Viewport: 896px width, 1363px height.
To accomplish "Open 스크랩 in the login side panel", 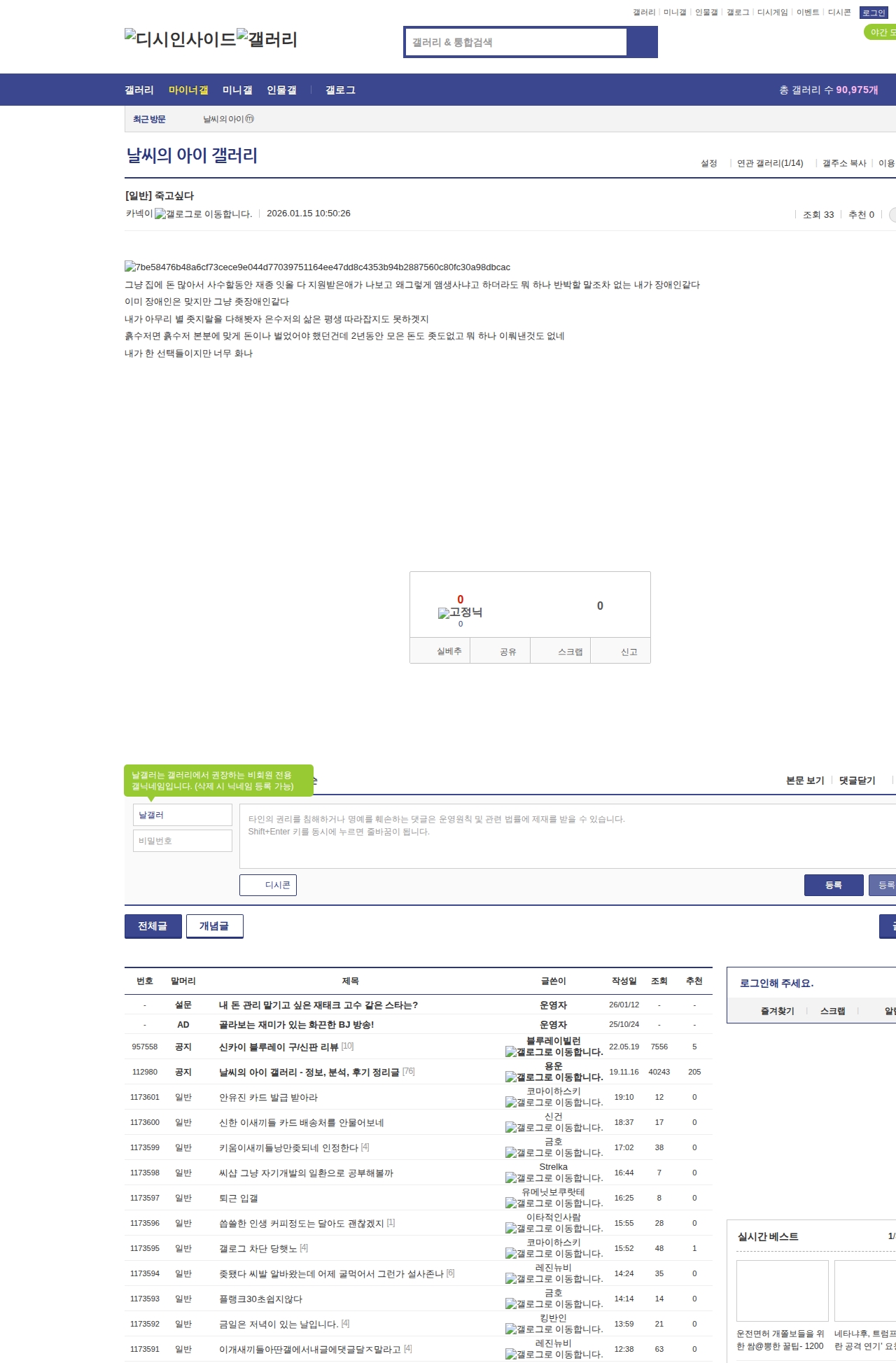I will click(832, 1011).
